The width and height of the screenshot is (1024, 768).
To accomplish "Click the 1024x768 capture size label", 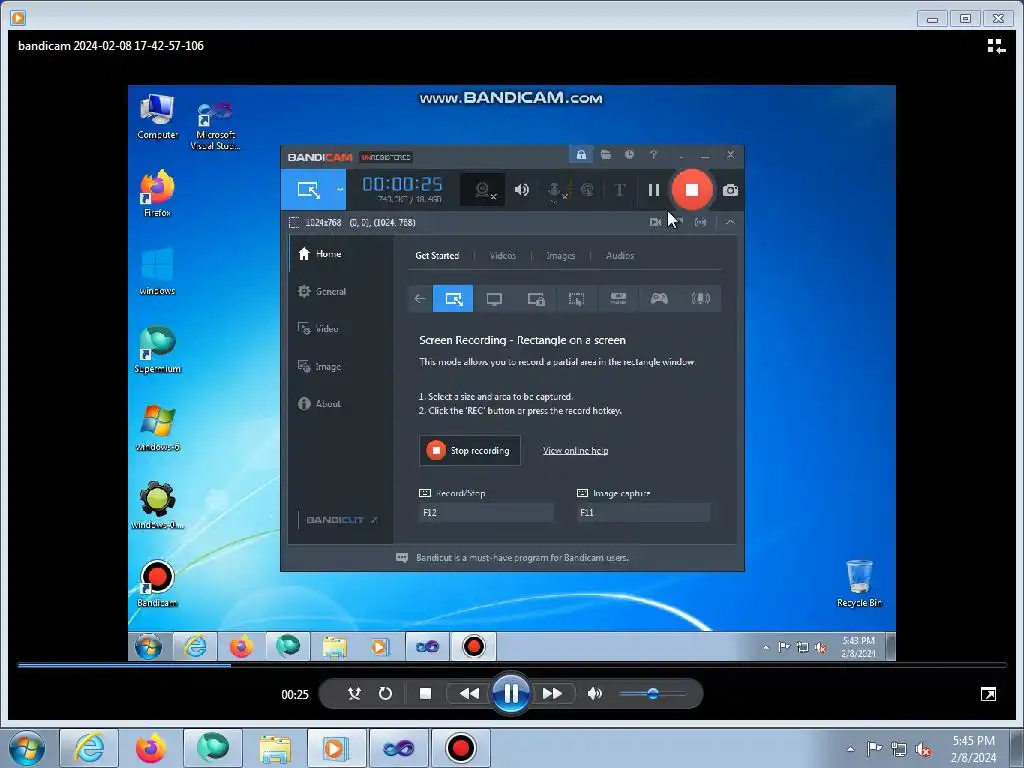I will tap(323, 223).
